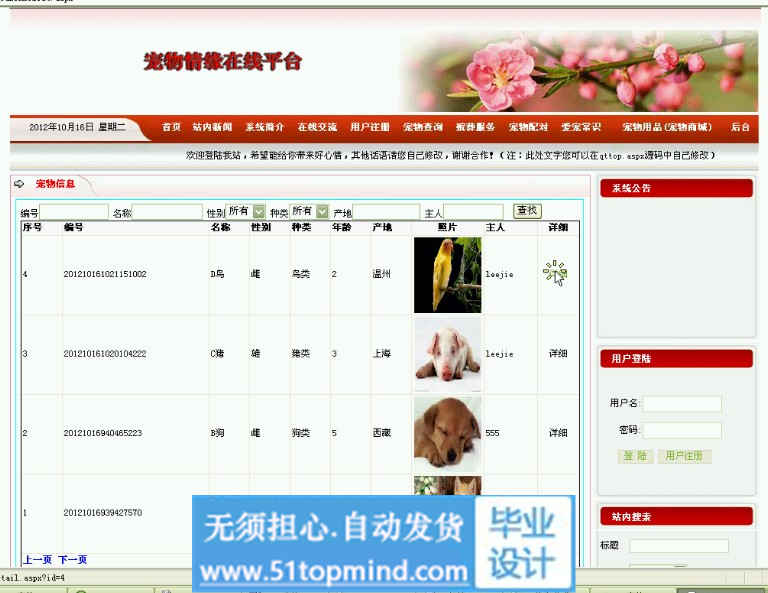Select pet ID 20121016939427570
Image resolution: width=768 pixels, height=593 pixels.
pos(103,512)
